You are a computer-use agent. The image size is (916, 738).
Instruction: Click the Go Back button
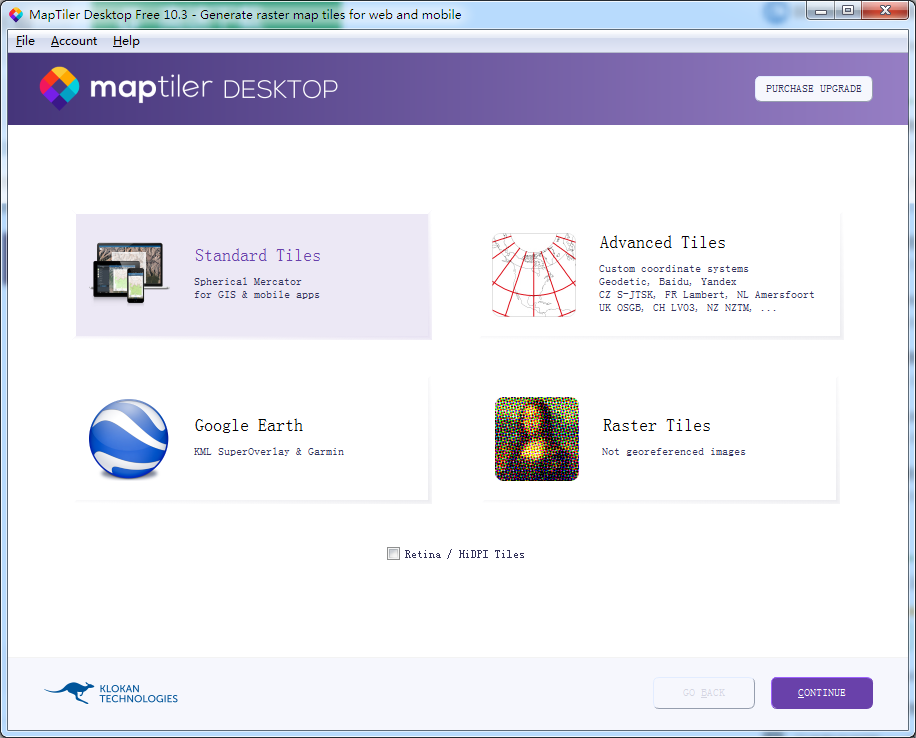703,693
